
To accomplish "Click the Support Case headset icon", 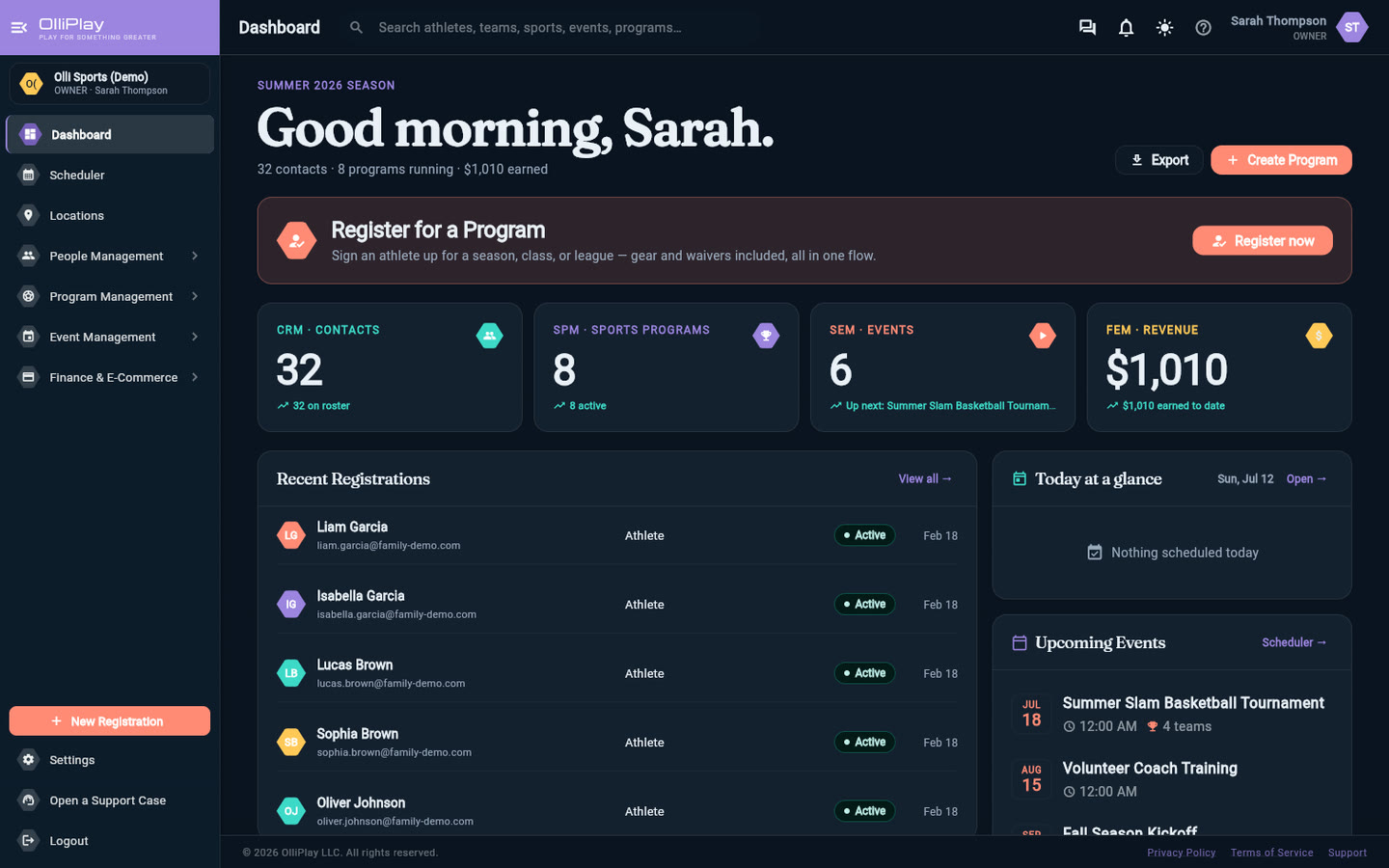I will (x=28, y=800).
